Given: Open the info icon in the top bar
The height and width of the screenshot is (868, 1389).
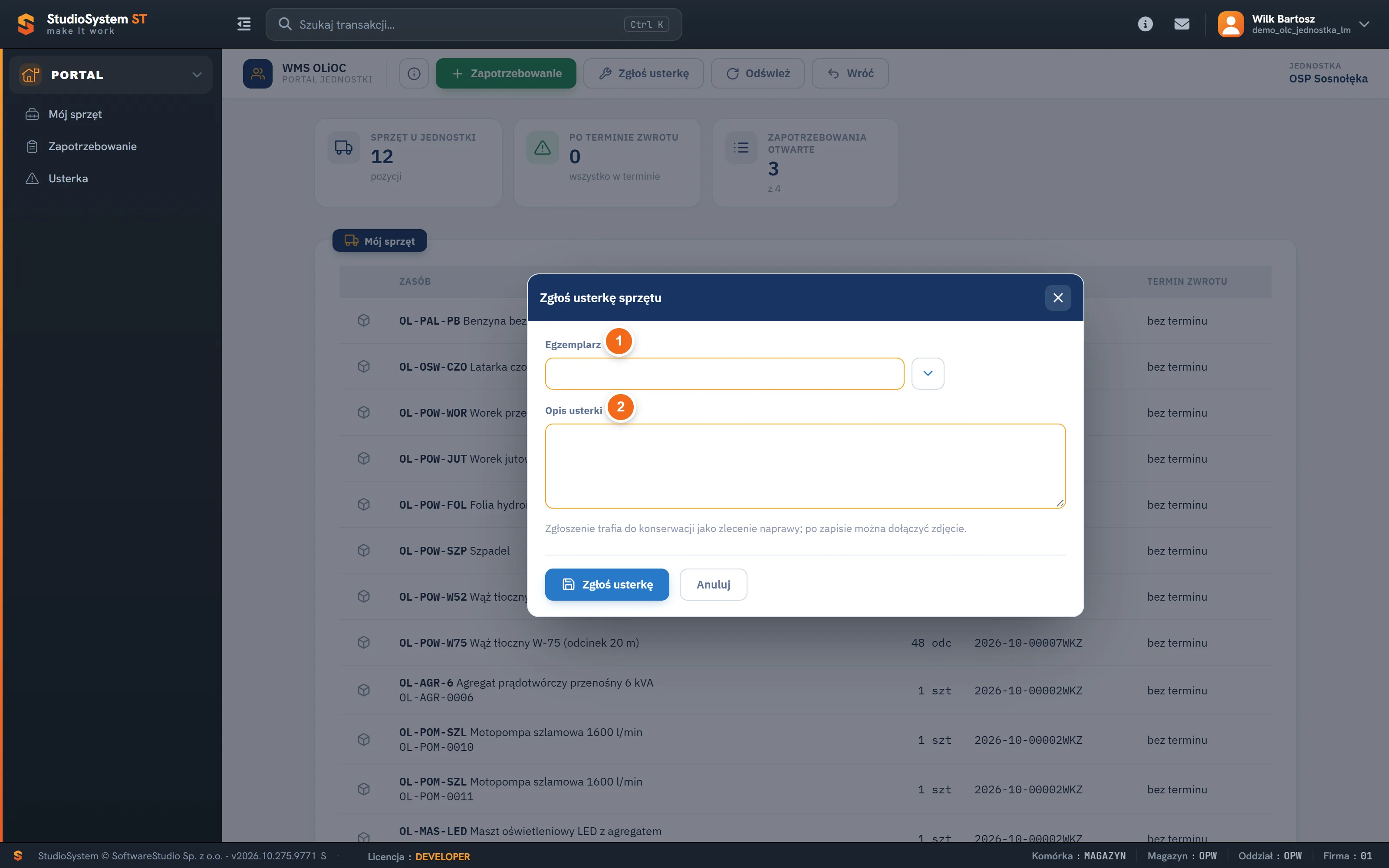Looking at the screenshot, I should [1145, 24].
